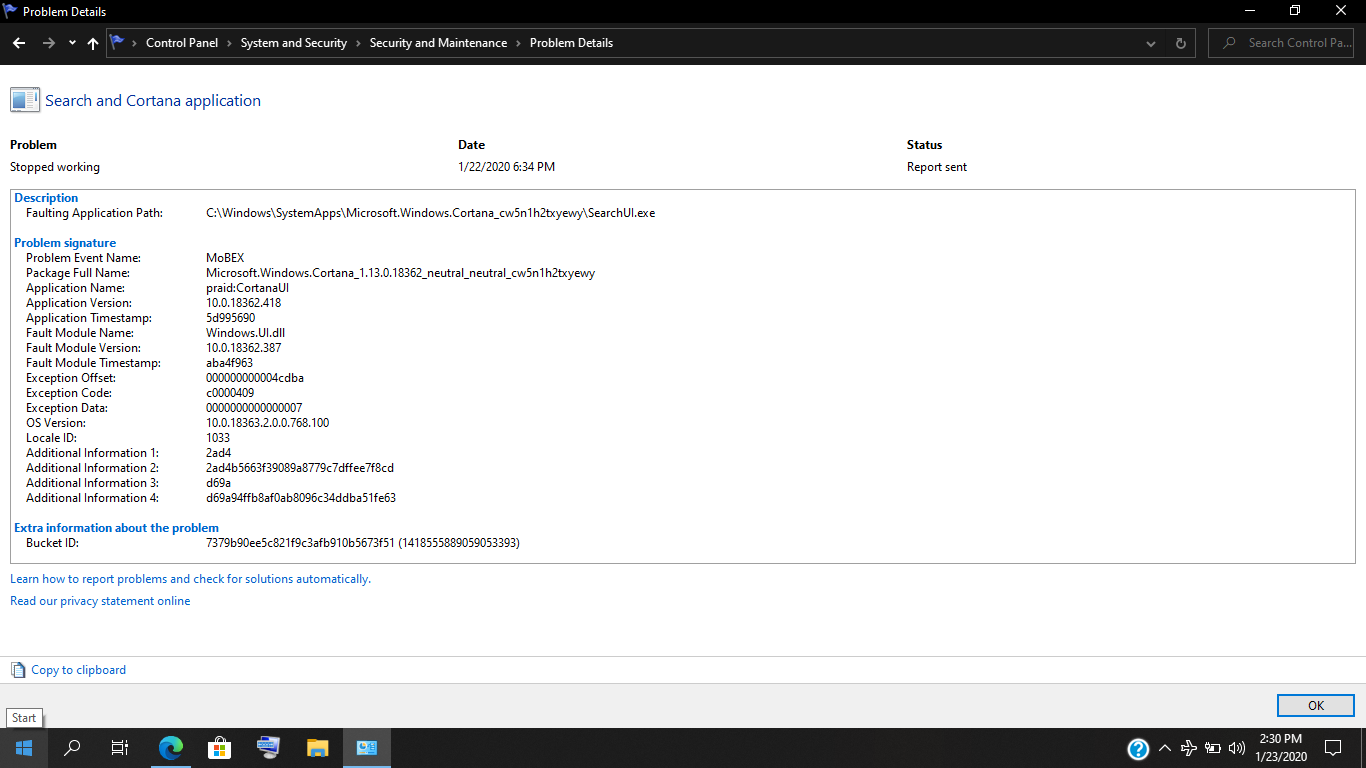Screen dimensions: 1366x768
Task: Click exception code c0000409
Action: (x=230, y=393)
